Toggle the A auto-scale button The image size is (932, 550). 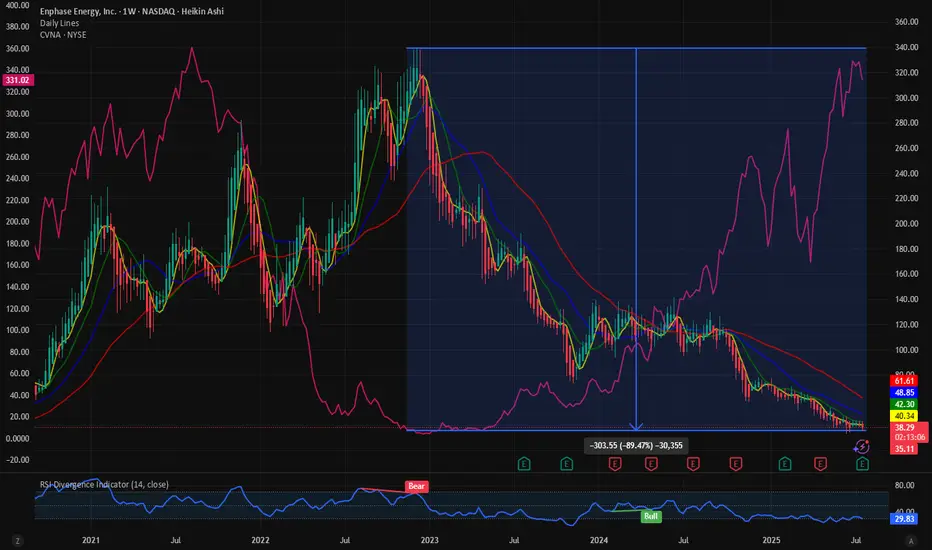coord(911,540)
